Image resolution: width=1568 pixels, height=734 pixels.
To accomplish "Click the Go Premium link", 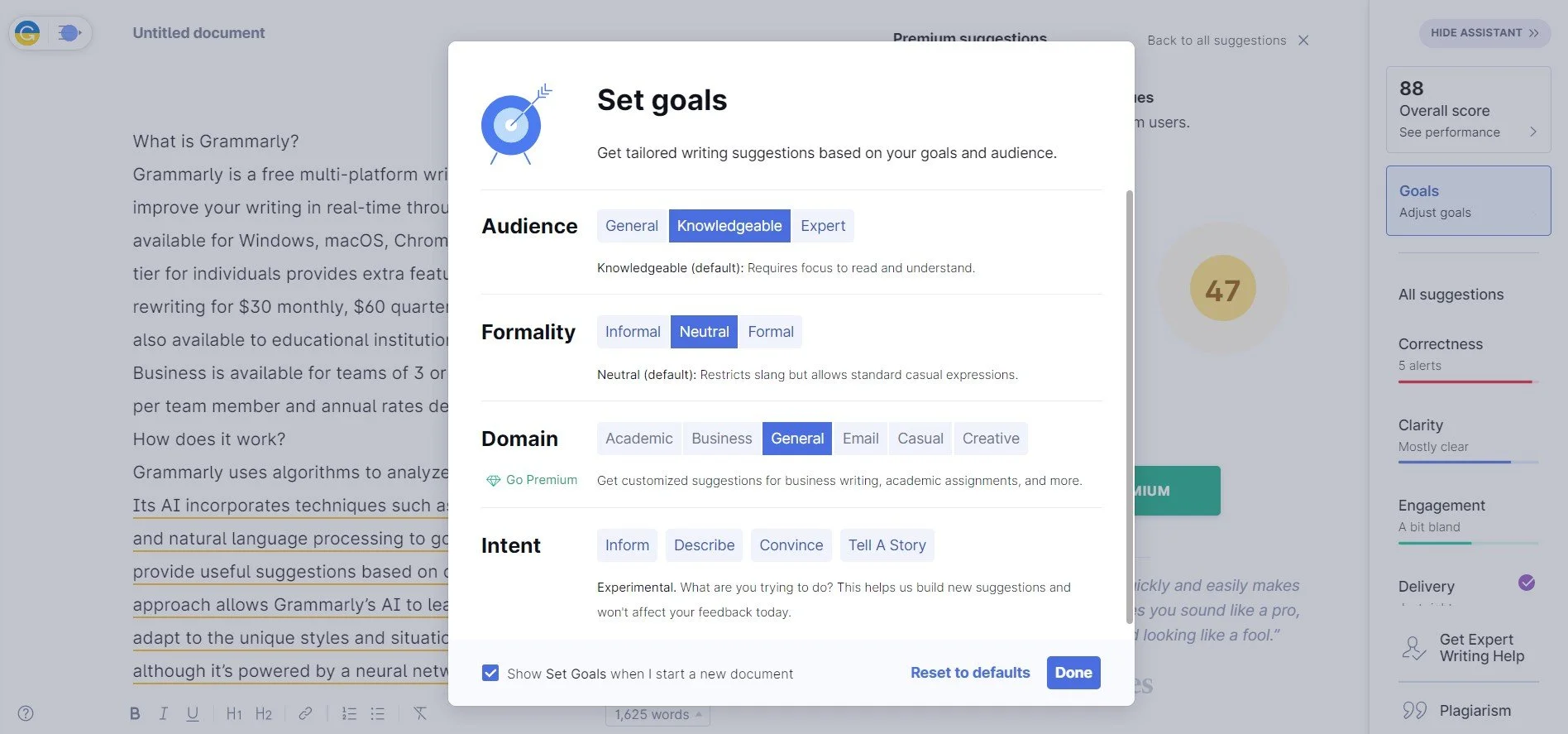I will pyautogui.click(x=541, y=480).
